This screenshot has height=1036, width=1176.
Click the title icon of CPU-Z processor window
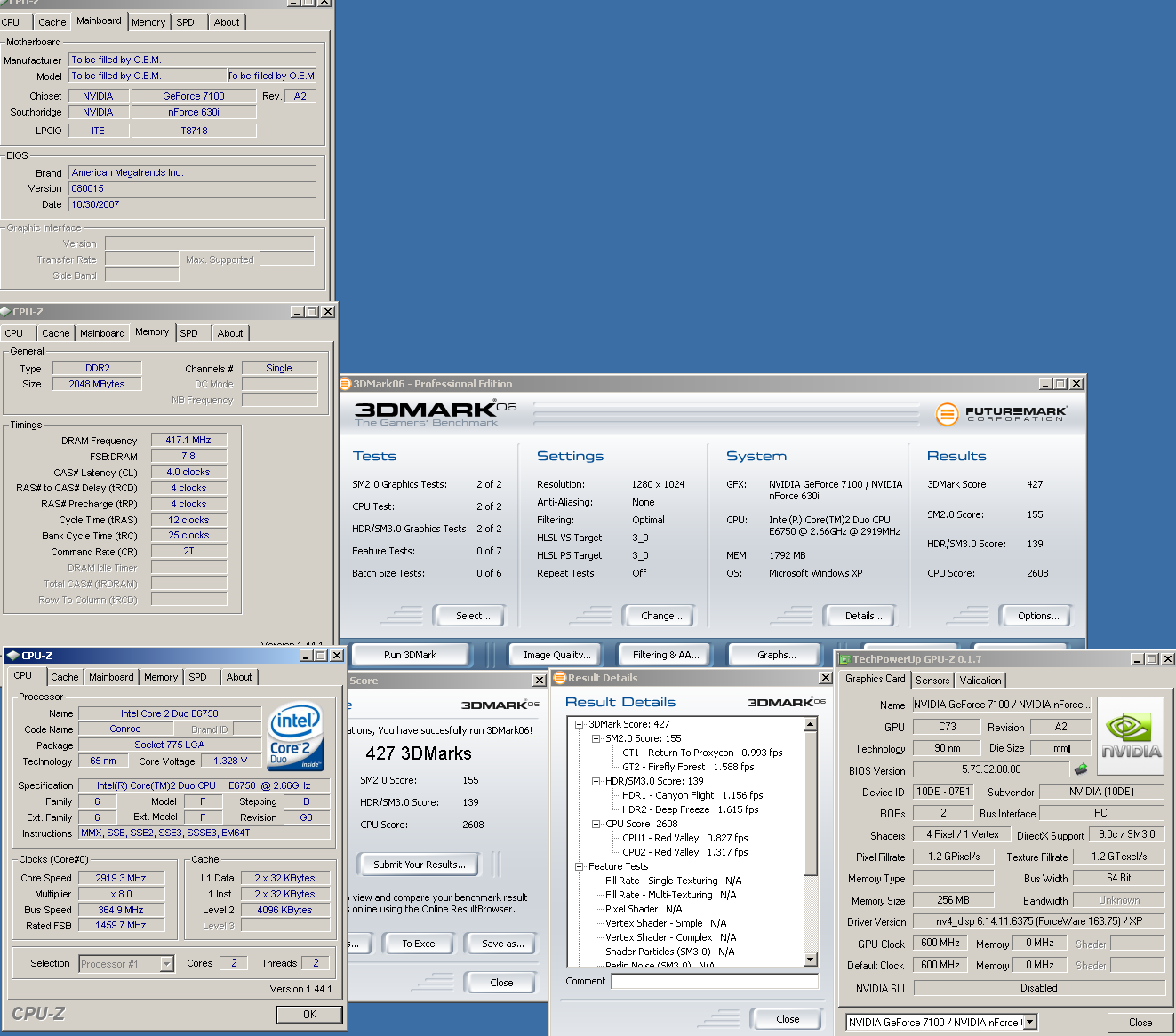(x=12, y=656)
